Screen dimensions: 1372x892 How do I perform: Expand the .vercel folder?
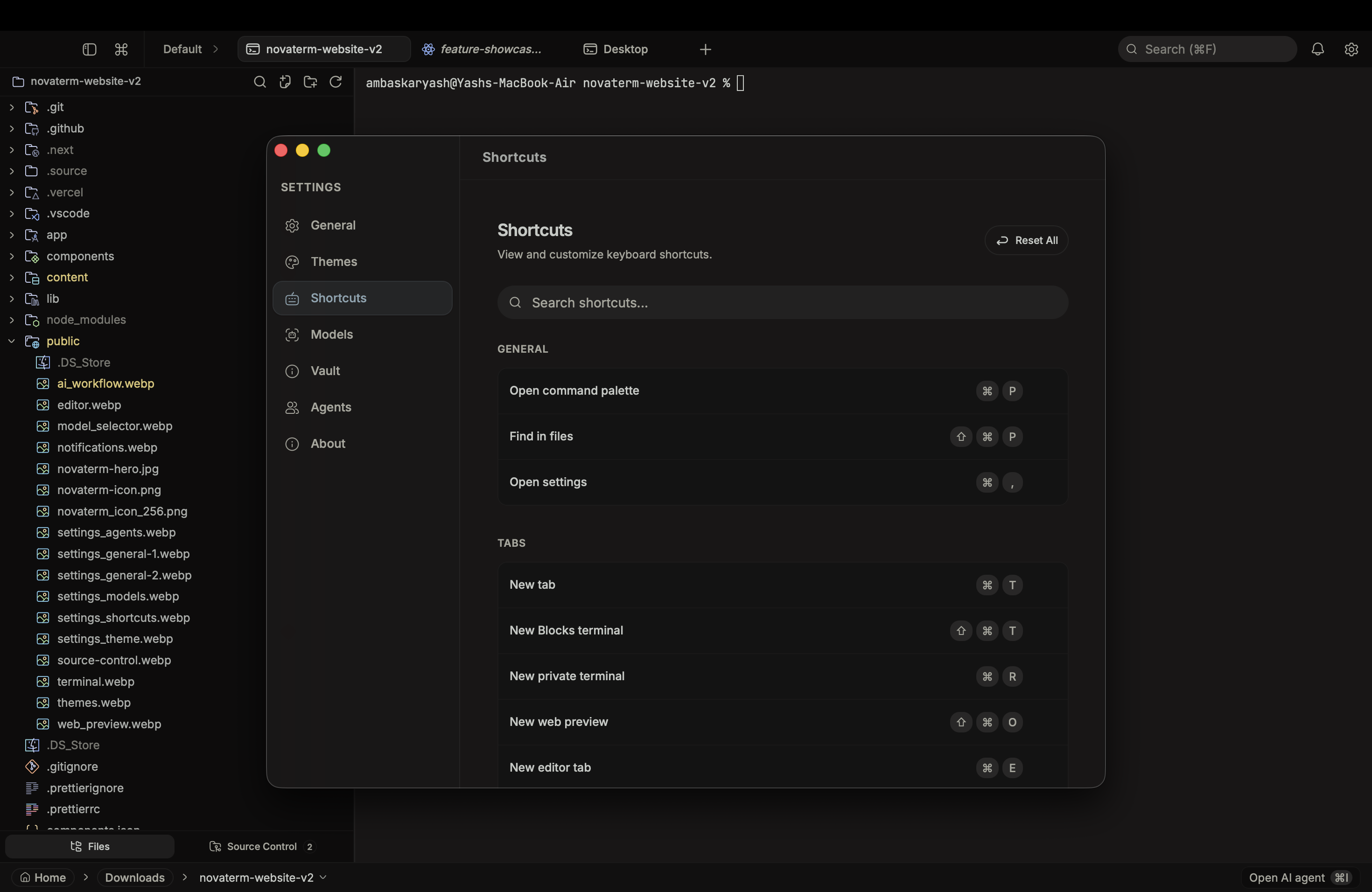12,193
